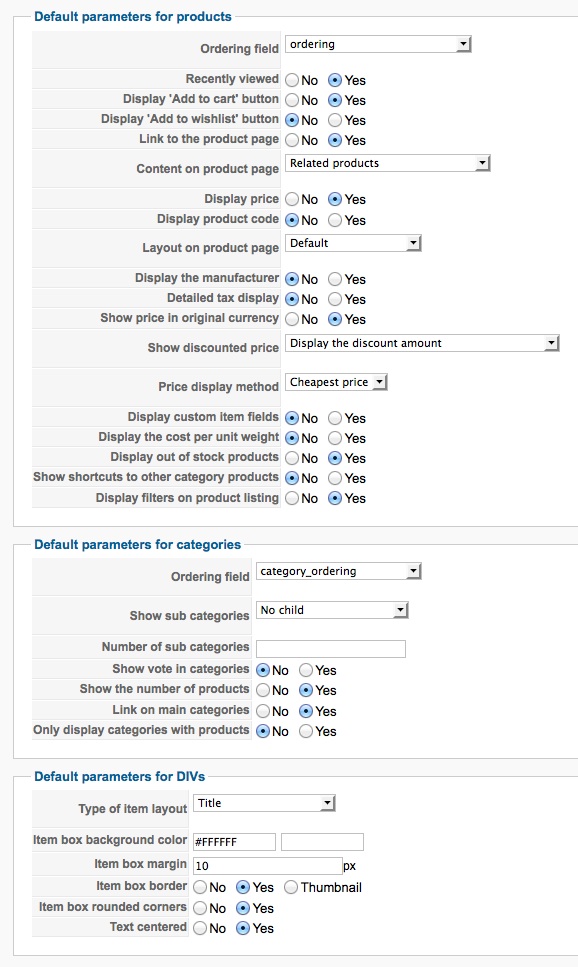Screen dimensions: 578x967
Task: Select Yes for Show vote in categories
Action: [x=306, y=670]
